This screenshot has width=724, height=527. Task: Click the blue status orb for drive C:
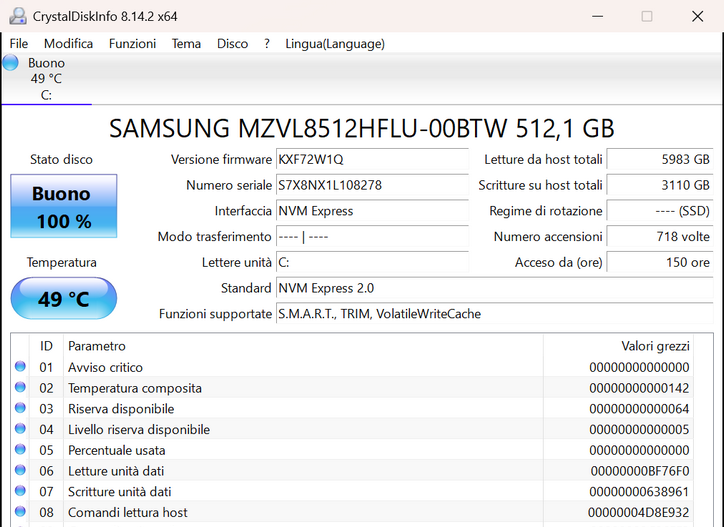[10, 62]
